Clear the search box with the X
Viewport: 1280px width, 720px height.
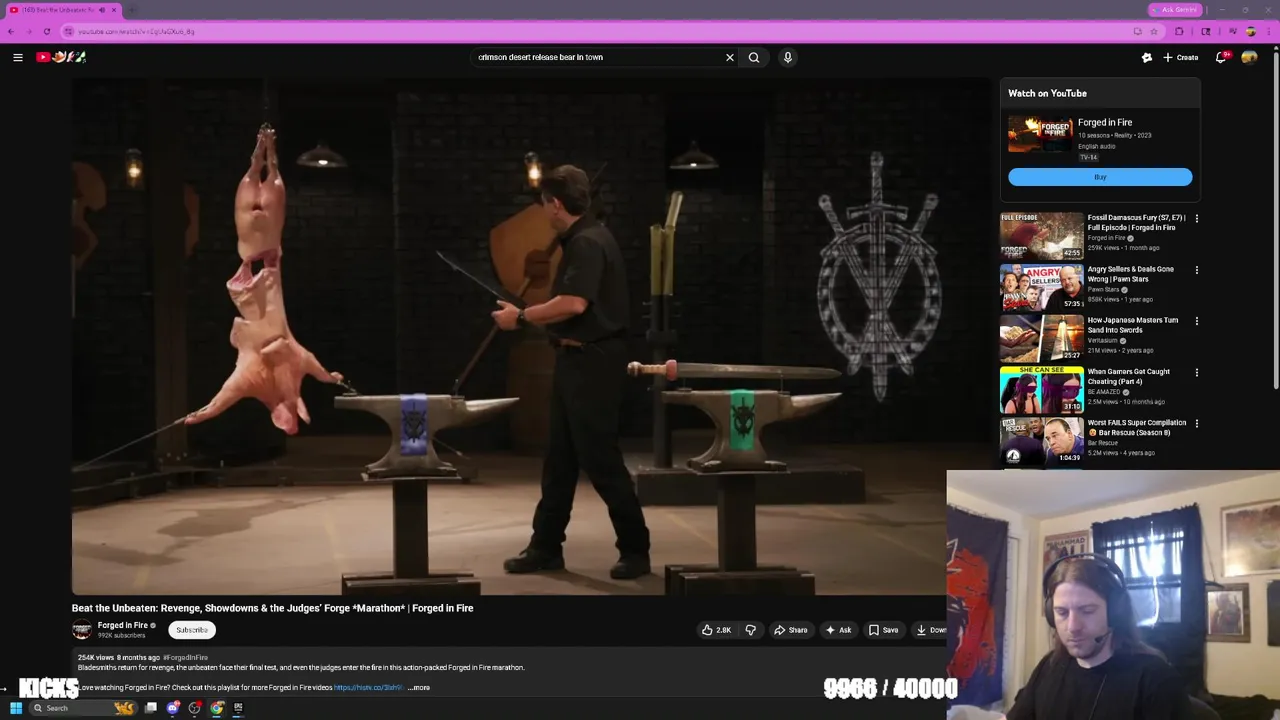point(729,57)
